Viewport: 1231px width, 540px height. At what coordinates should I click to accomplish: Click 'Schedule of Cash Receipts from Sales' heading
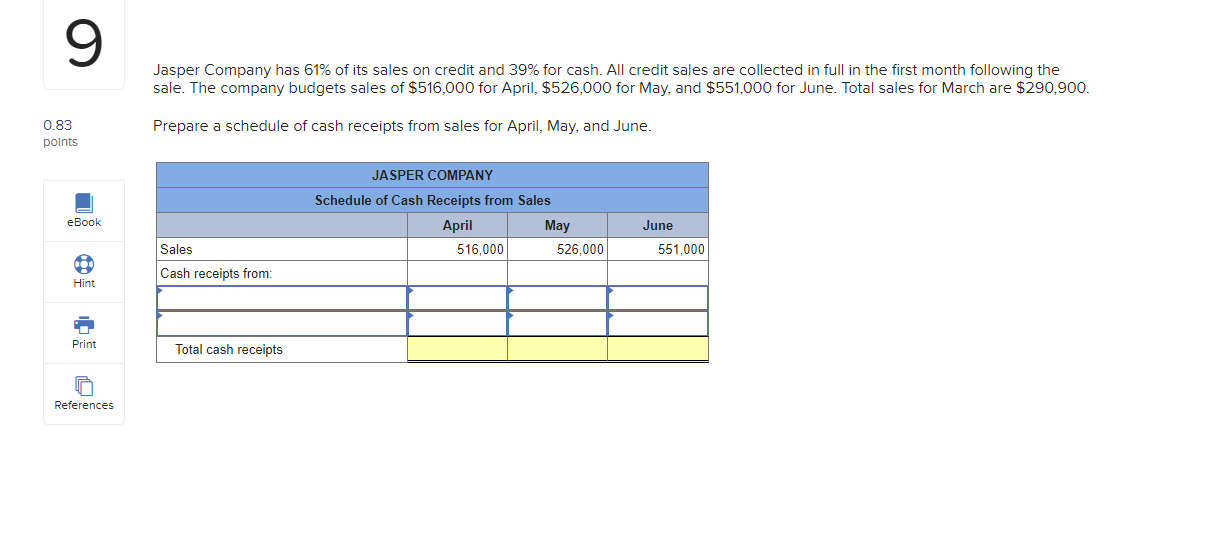[432, 200]
